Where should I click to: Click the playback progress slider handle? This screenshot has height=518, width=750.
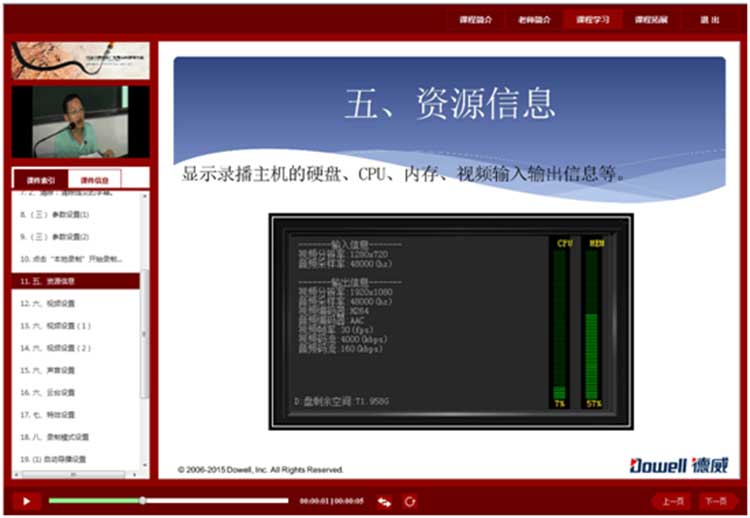click(x=142, y=500)
